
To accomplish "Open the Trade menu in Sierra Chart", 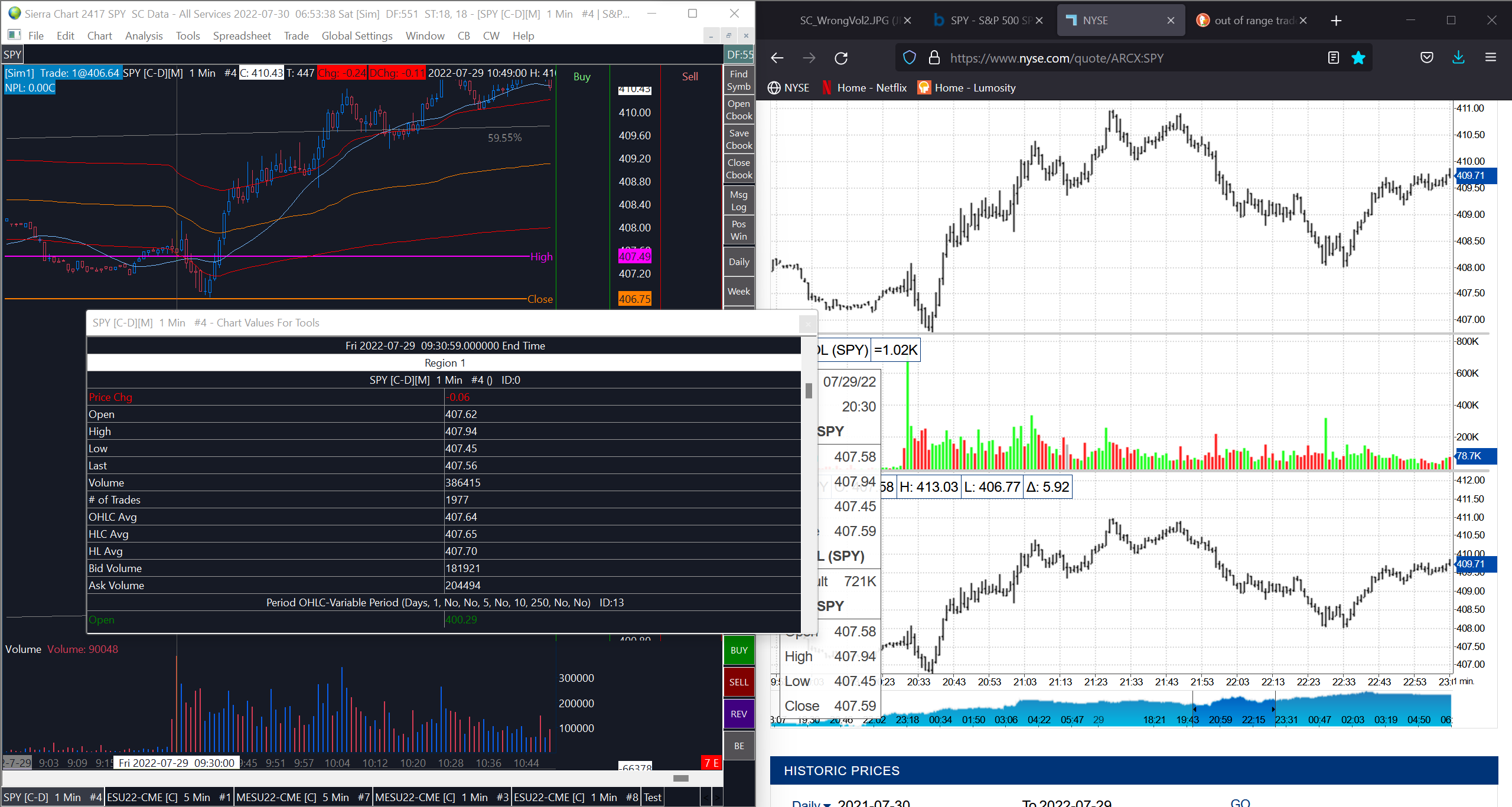I will coord(296,36).
